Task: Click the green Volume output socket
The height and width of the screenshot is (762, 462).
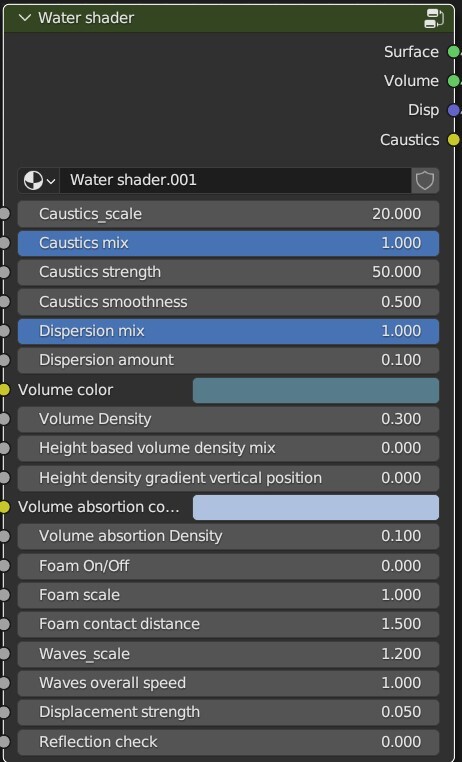Action: pos(453,81)
